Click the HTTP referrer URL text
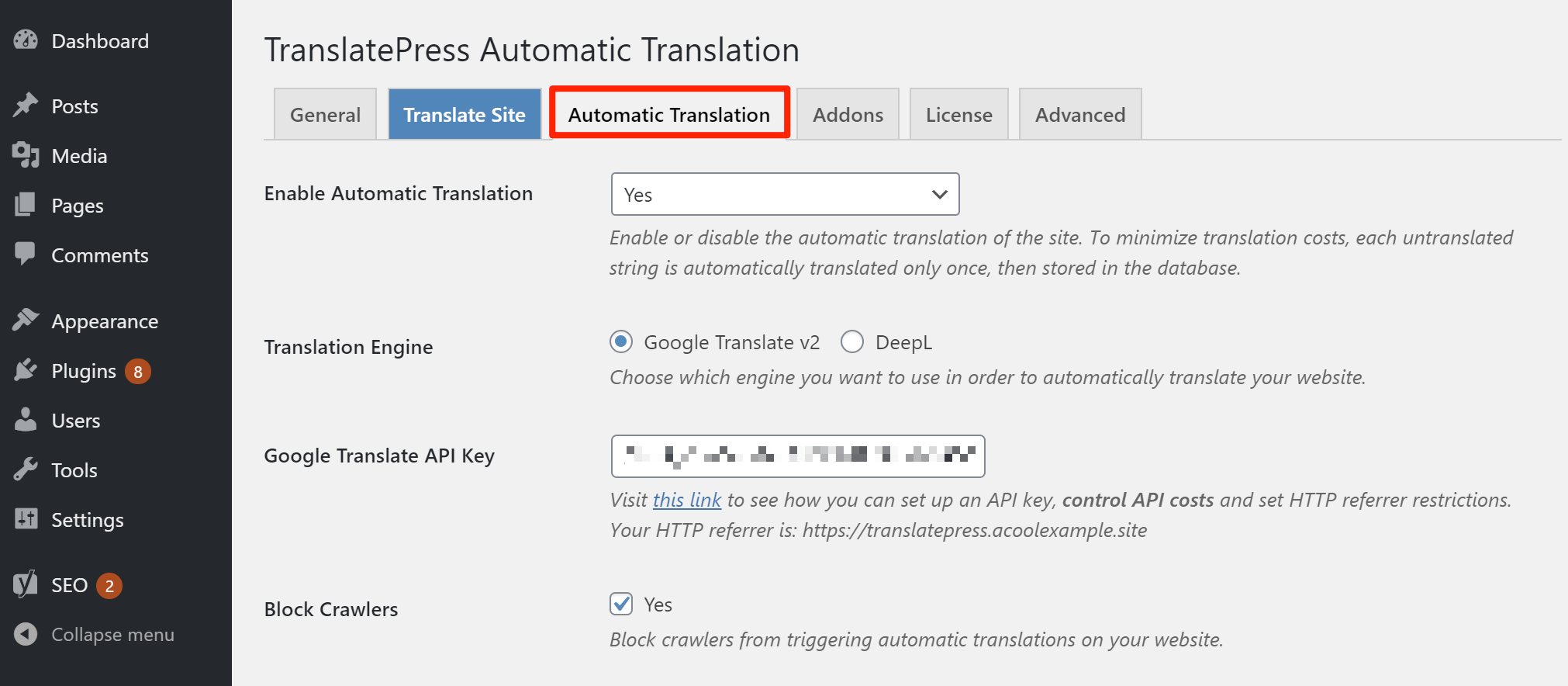Screen dimensions: 1568x686 (x=975, y=530)
